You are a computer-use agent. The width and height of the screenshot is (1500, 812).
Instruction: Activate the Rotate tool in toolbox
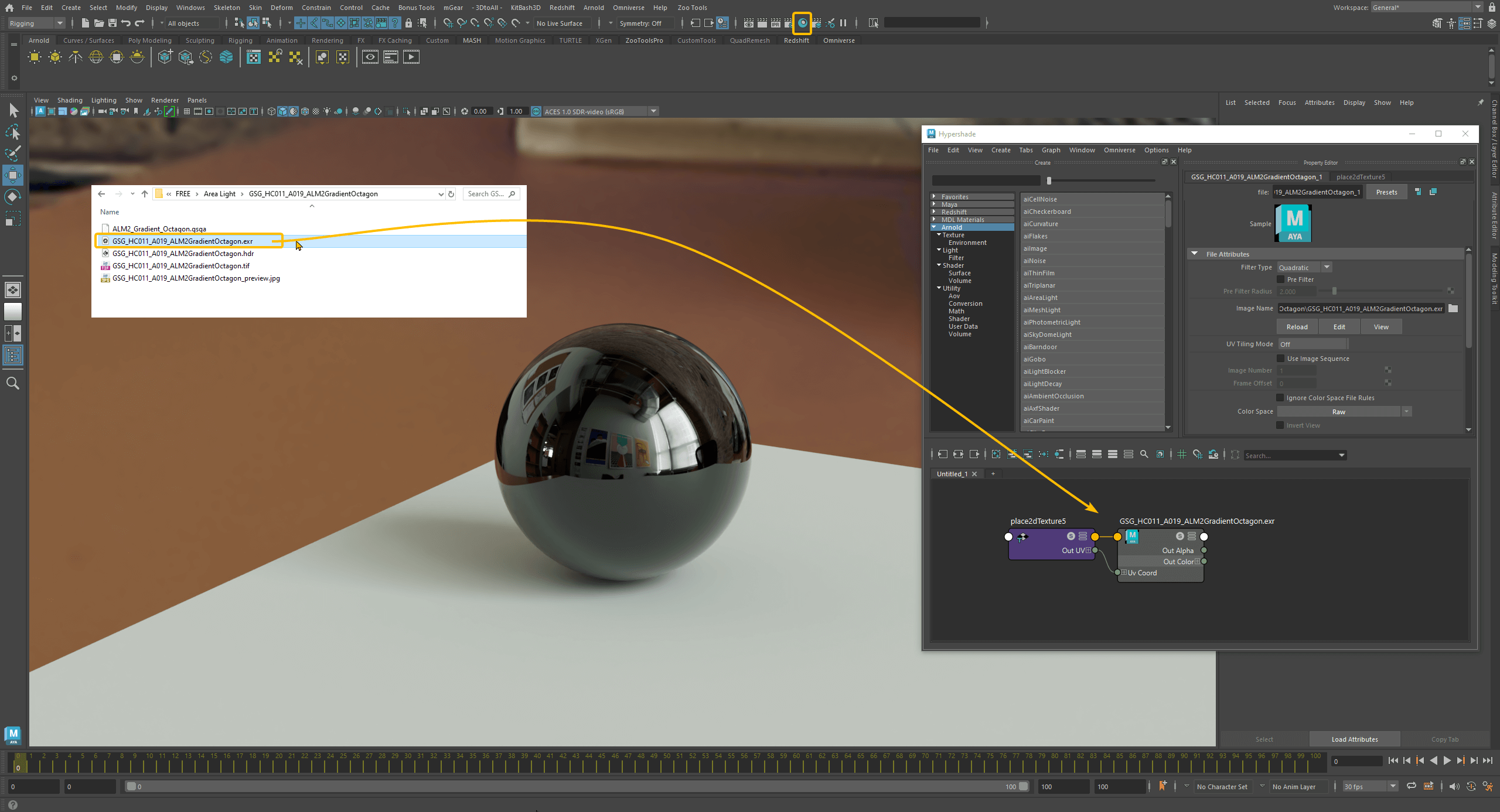click(x=13, y=197)
